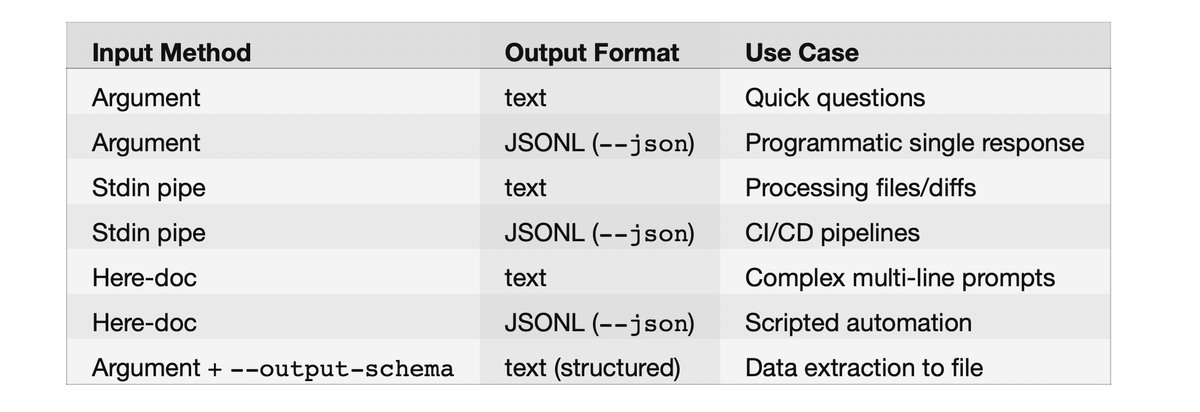Viewport: 1200px width, 412px height.
Task: Click Here-doc in the Complex multi-line prompts row
Action: 144,278
